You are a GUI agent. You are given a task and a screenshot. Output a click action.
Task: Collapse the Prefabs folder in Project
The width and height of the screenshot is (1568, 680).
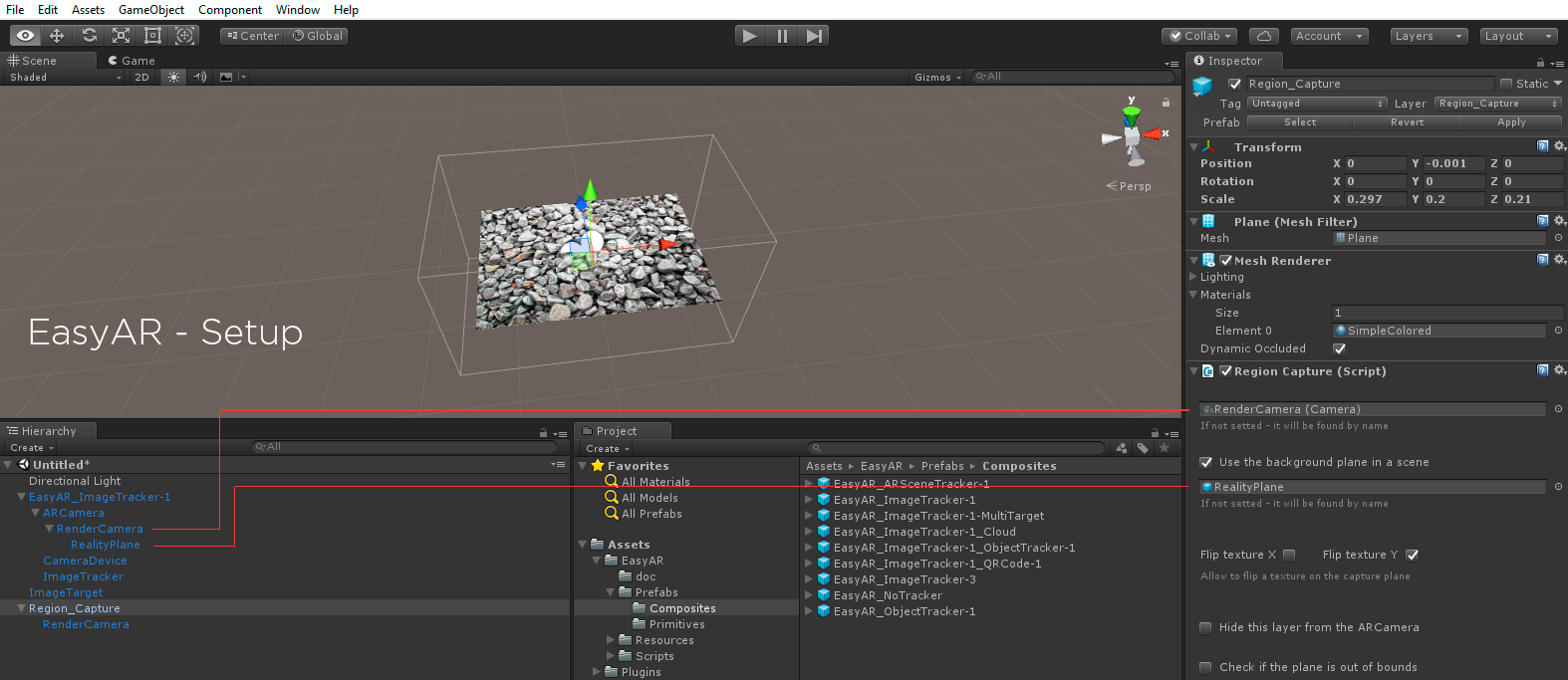point(610,592)
